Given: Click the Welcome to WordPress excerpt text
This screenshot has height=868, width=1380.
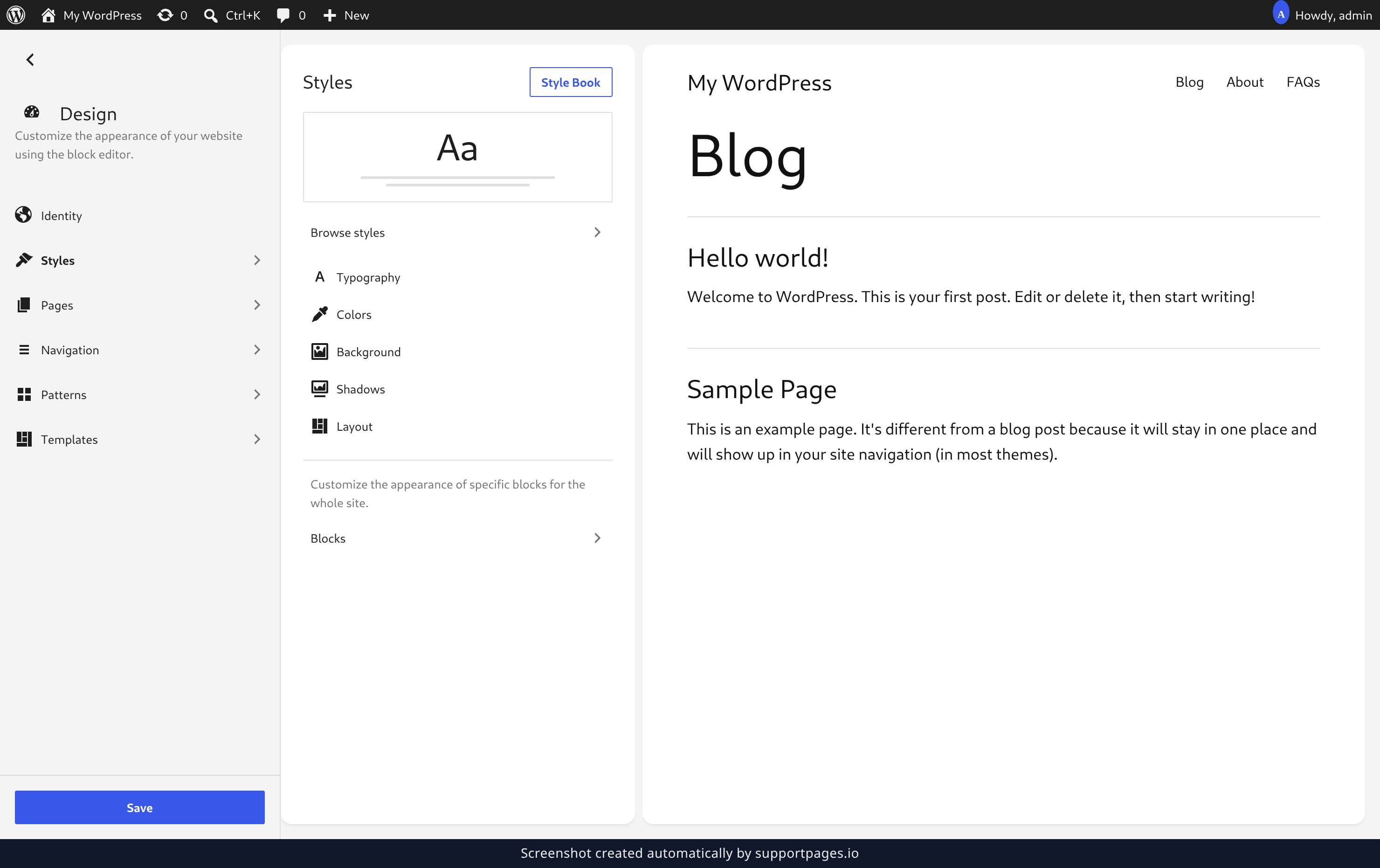Looking at the screenshot, I should (x=971, y=297).
